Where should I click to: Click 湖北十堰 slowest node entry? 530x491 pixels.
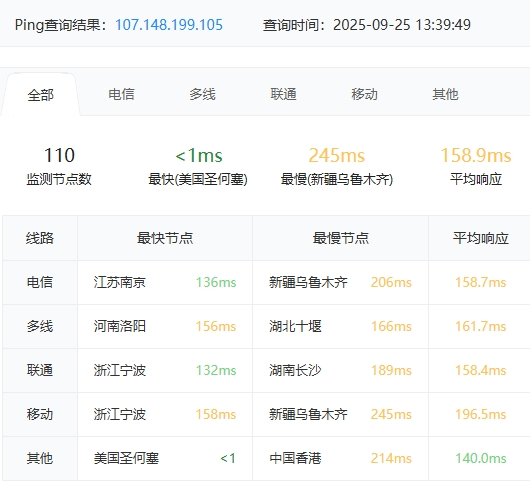point(295,326)
